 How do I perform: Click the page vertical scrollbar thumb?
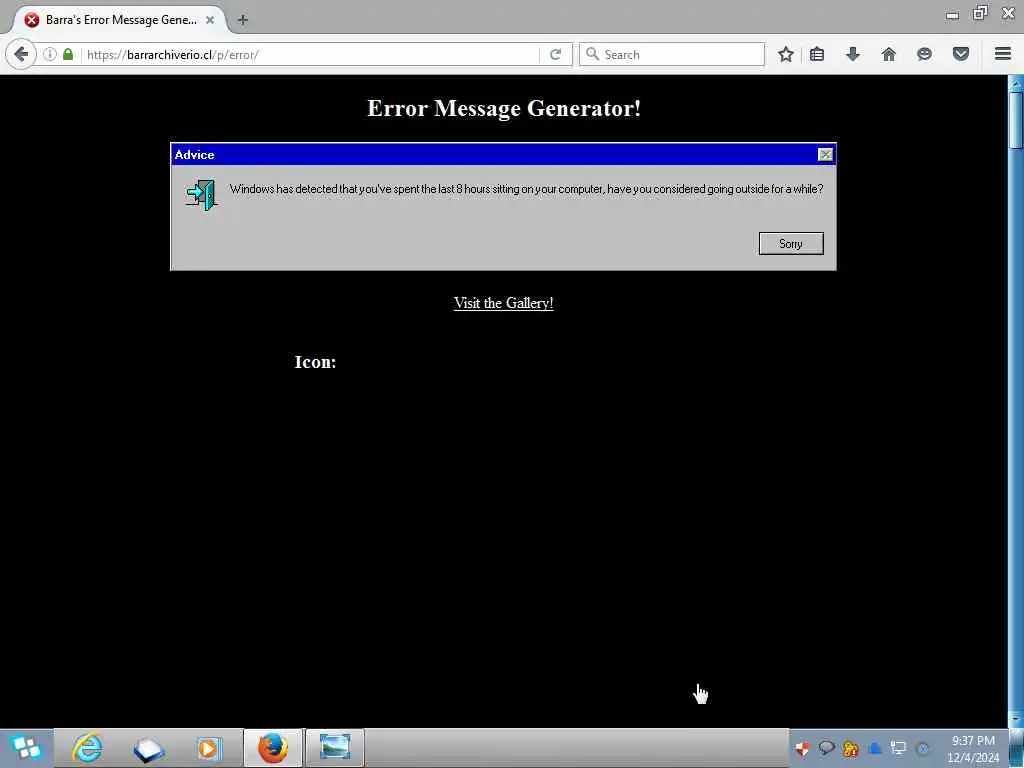coord(1016,121)
